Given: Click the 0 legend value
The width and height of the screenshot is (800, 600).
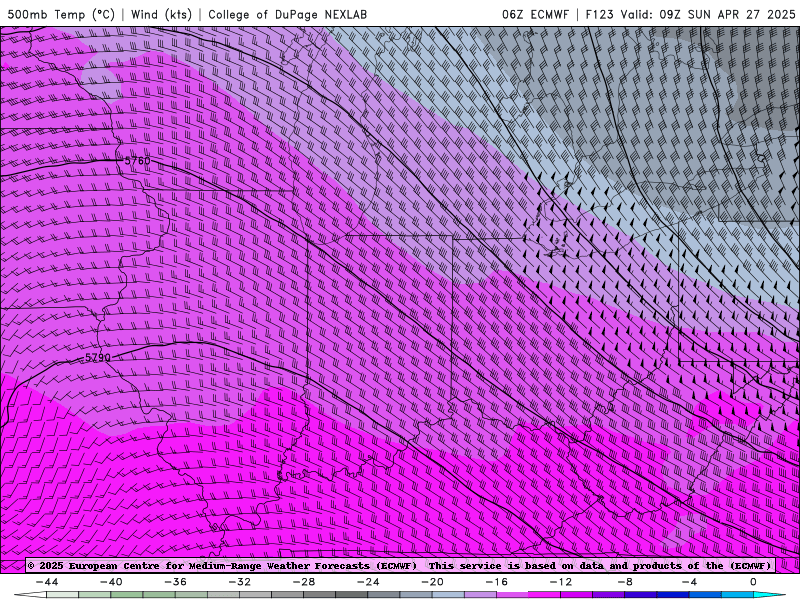Looking at the screenshot, I should click(x=753, y=582).
